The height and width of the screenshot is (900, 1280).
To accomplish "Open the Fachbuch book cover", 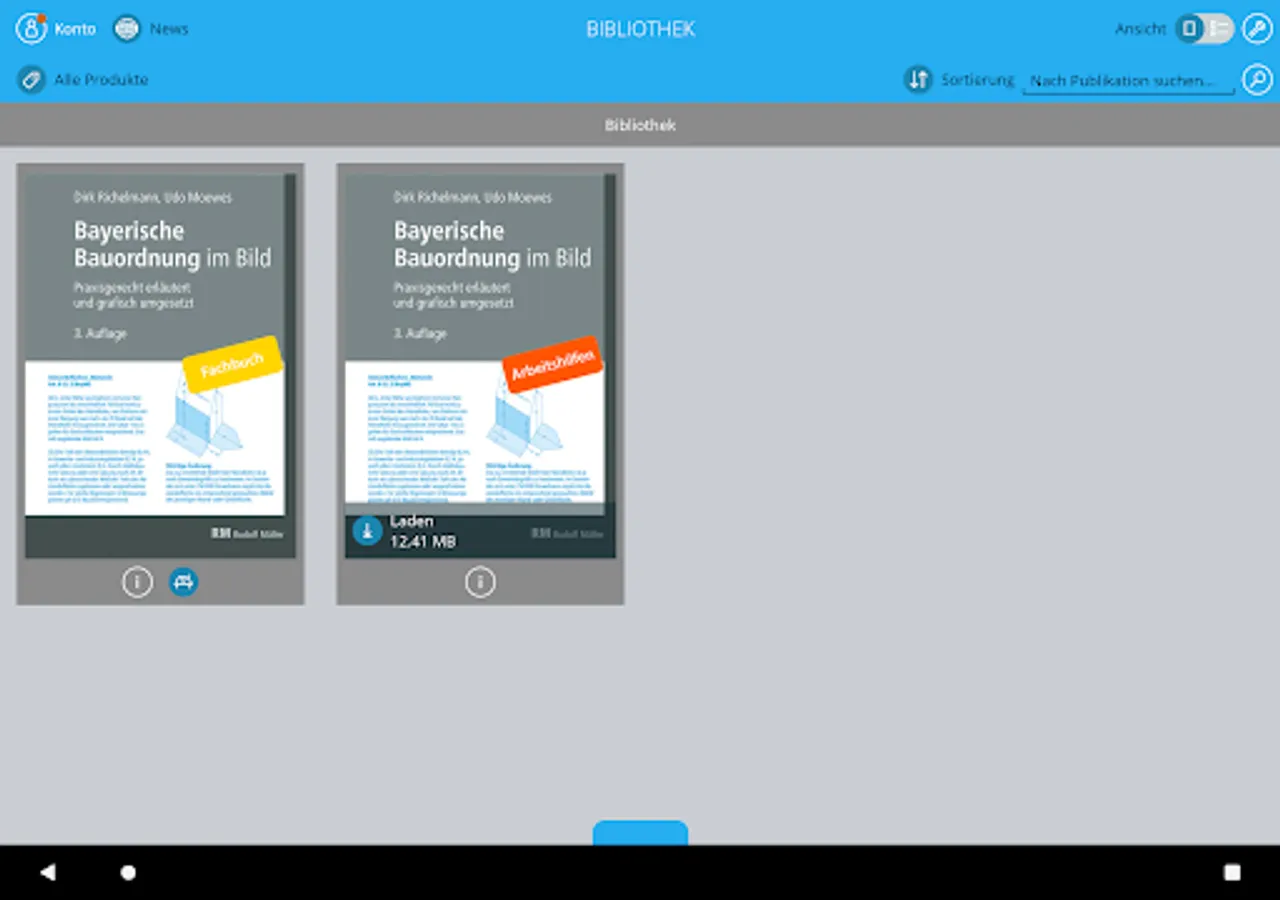I will (160, 366).
